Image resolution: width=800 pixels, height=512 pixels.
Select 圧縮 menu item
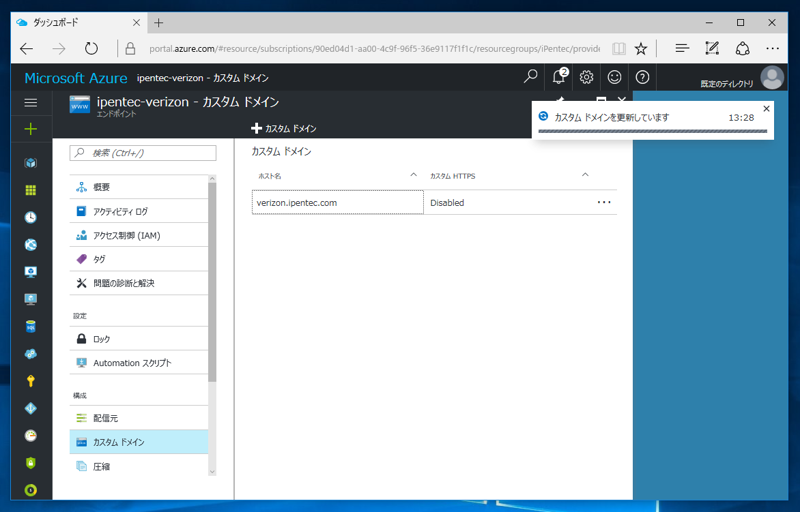point(139,466)
